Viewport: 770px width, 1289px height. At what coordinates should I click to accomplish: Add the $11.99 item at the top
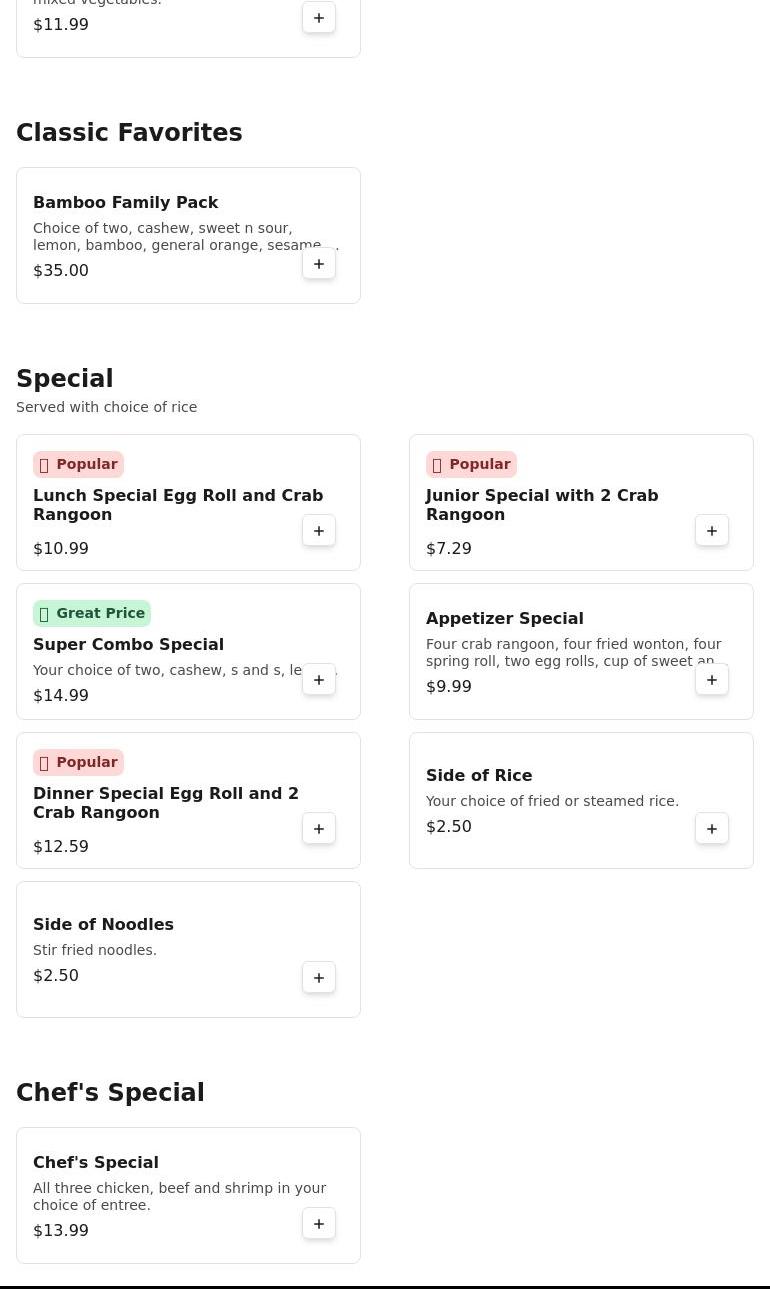[319, 18]
